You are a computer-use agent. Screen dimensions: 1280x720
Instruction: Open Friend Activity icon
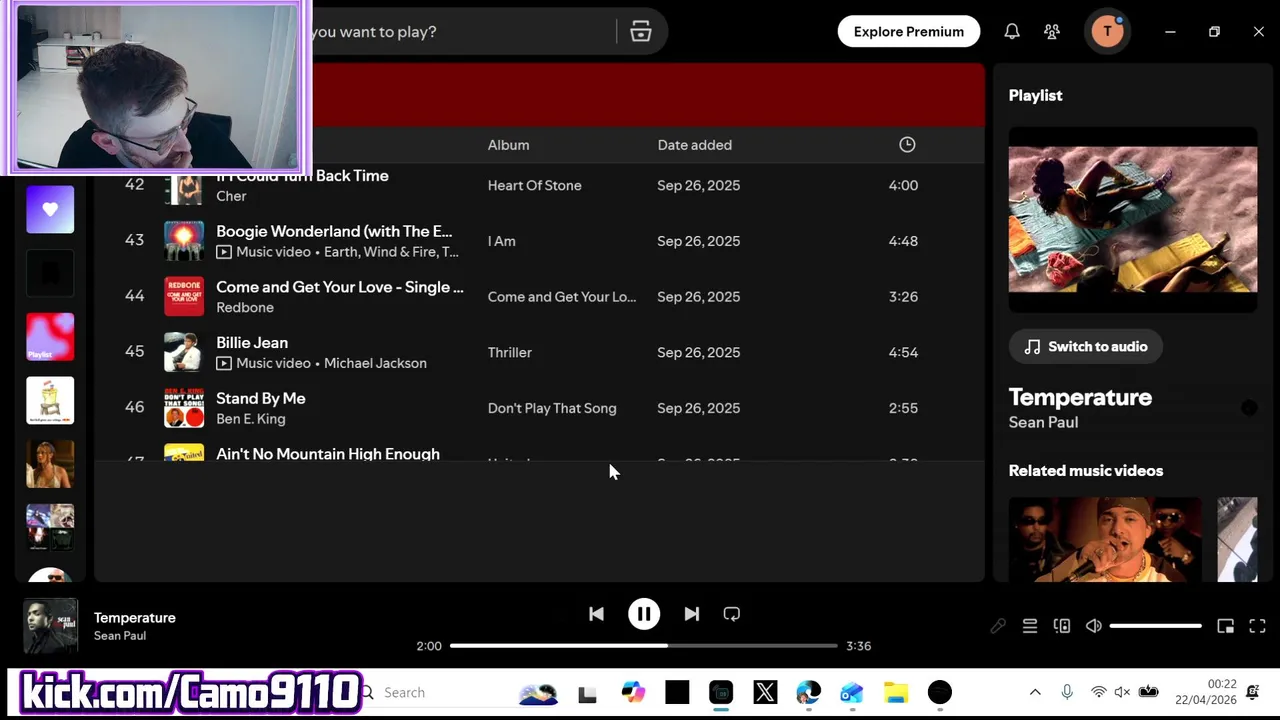pos(1052,32)
